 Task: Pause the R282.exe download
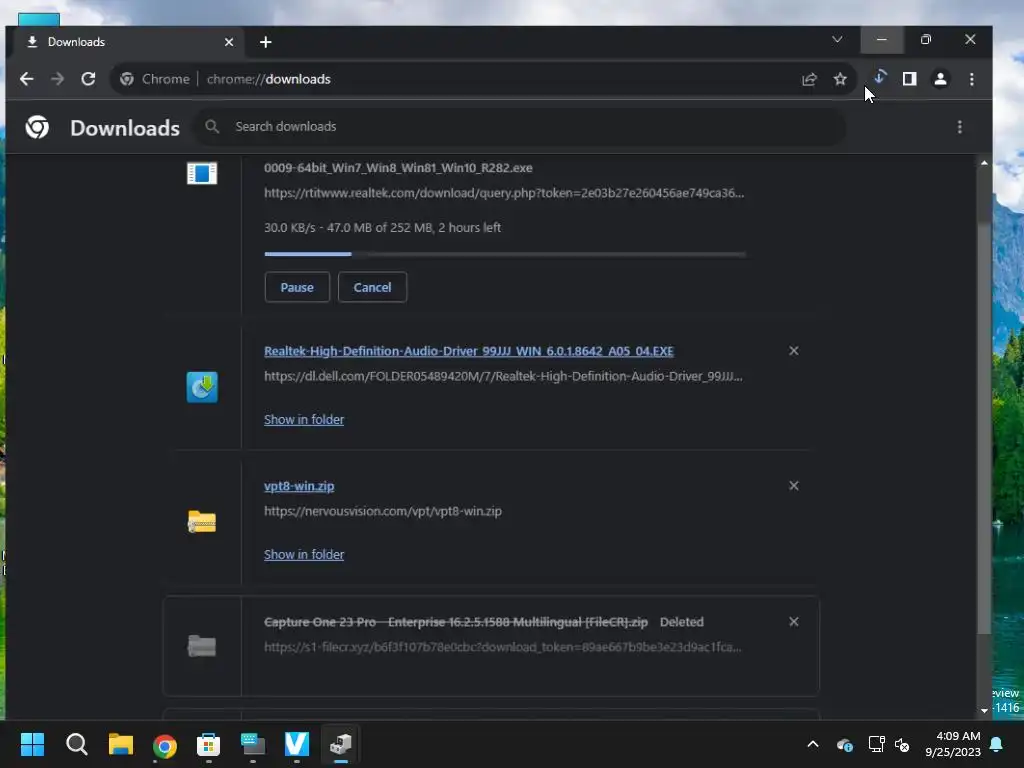[x=297, y=287]
